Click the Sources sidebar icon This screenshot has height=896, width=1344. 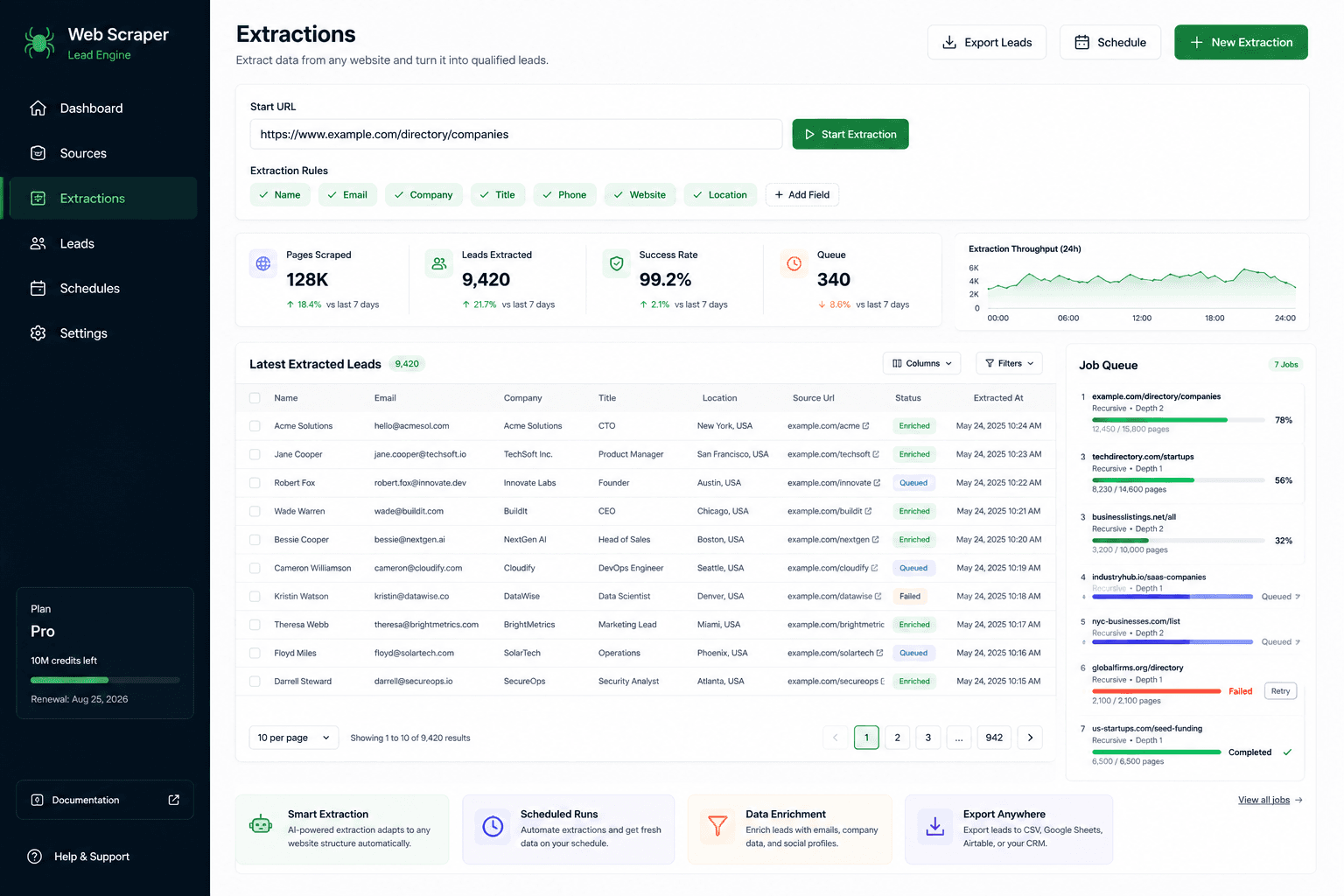click(x=38, y=153)
